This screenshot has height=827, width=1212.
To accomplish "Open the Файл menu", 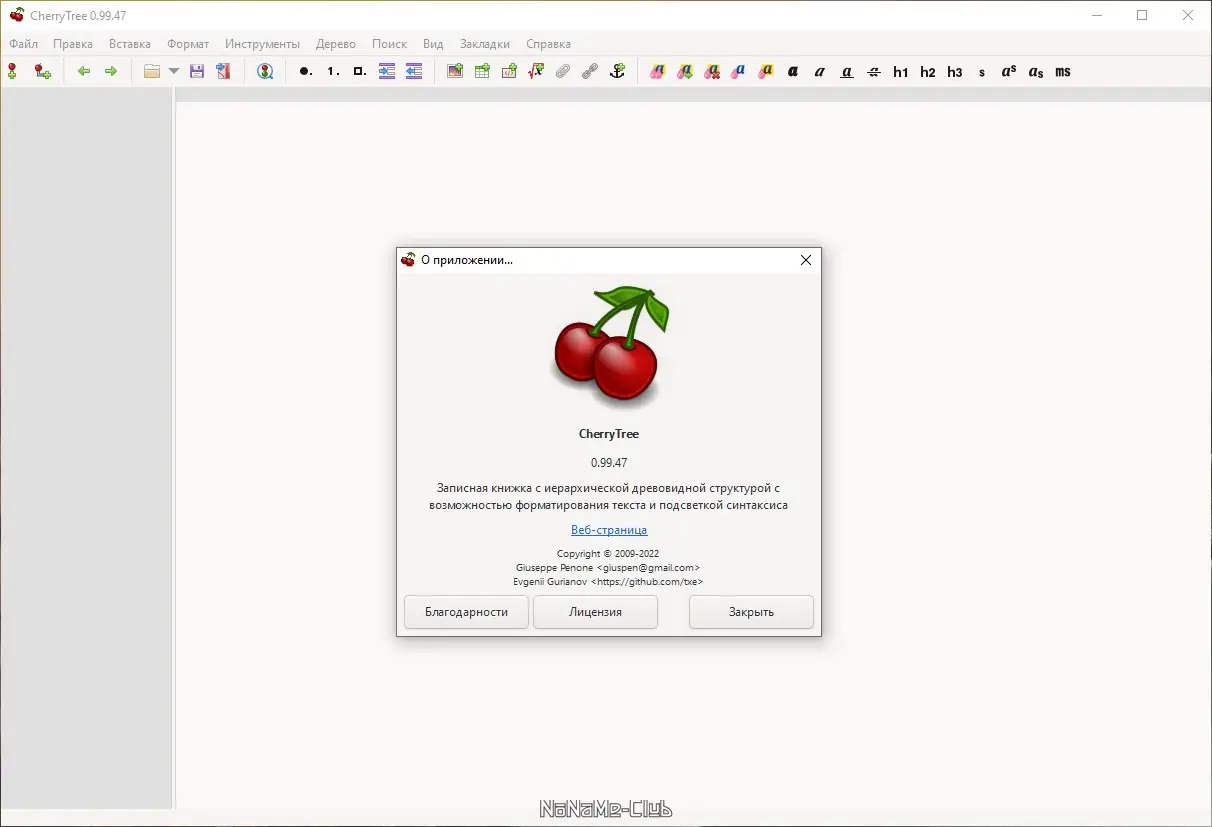I will pos(23,44).
